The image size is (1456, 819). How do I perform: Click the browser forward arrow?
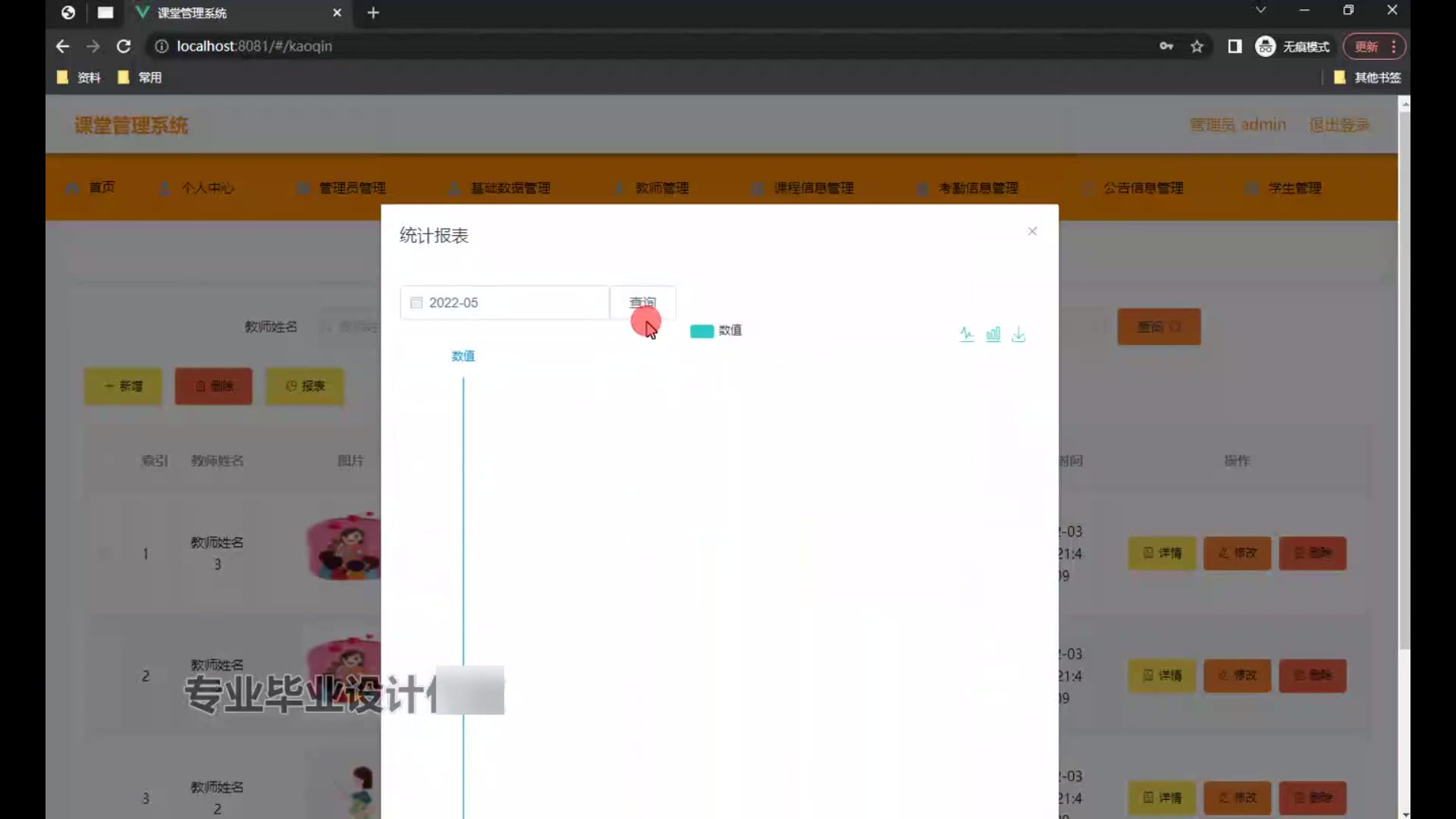(93, 46)
